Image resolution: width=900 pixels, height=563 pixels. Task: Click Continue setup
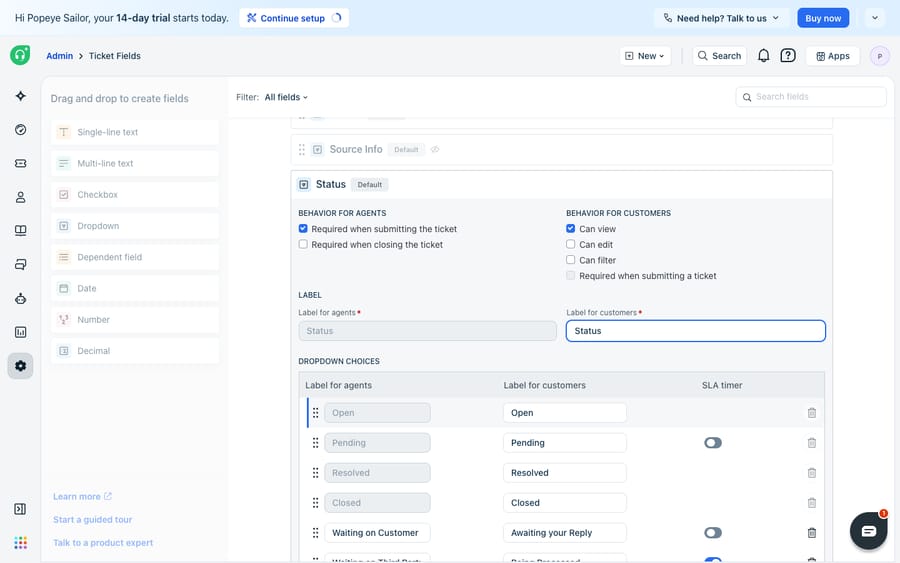(x=294, y=18)
